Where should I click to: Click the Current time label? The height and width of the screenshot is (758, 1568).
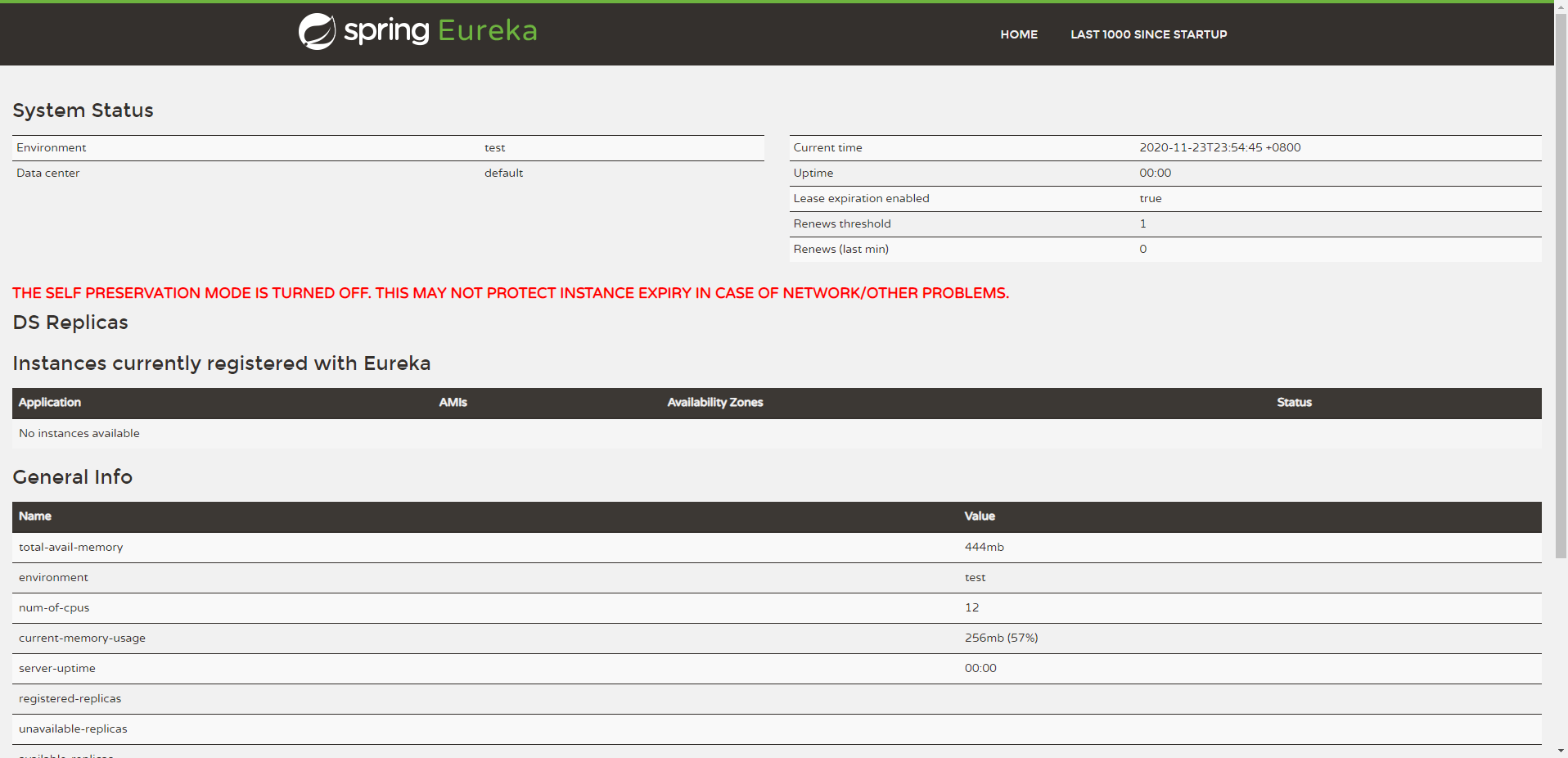(x=827, y=147)
